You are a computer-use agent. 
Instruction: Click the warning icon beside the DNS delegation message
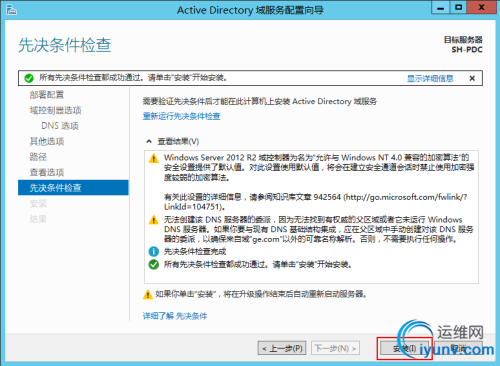coord(154,220)
